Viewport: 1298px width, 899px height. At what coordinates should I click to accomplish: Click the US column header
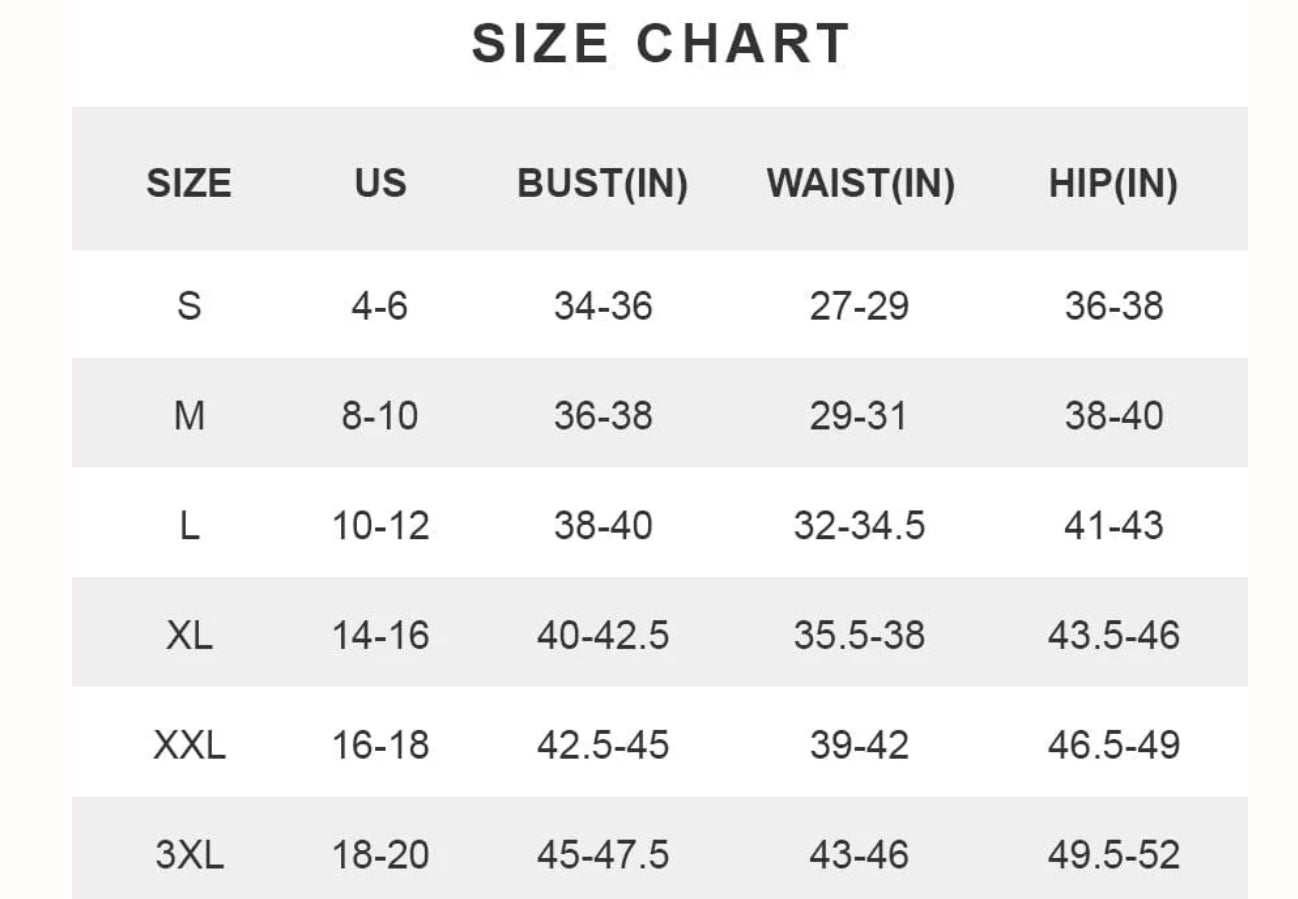point(380,184)
